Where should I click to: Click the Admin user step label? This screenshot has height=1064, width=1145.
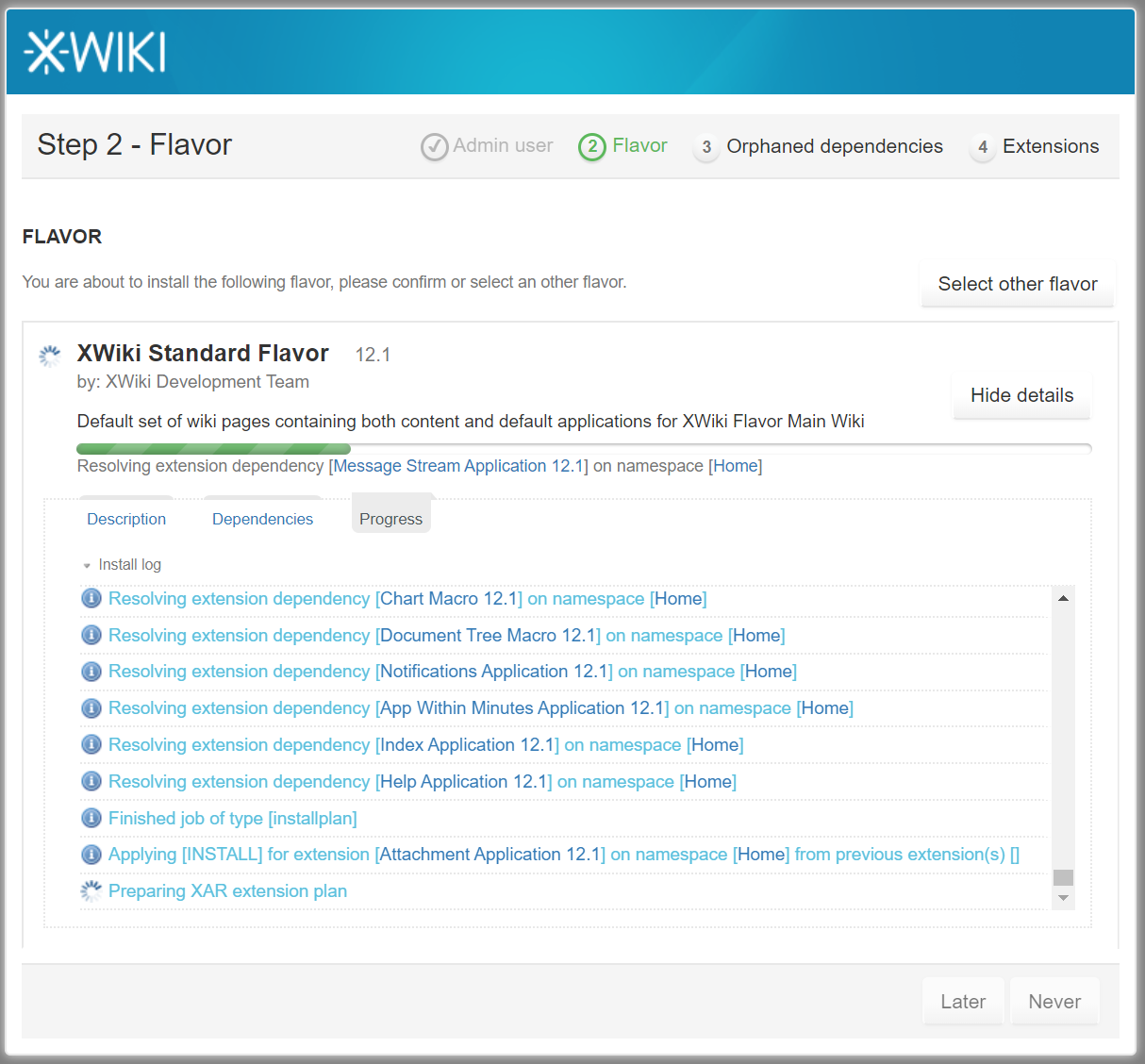pyautogui.click(x=503, y=146)
